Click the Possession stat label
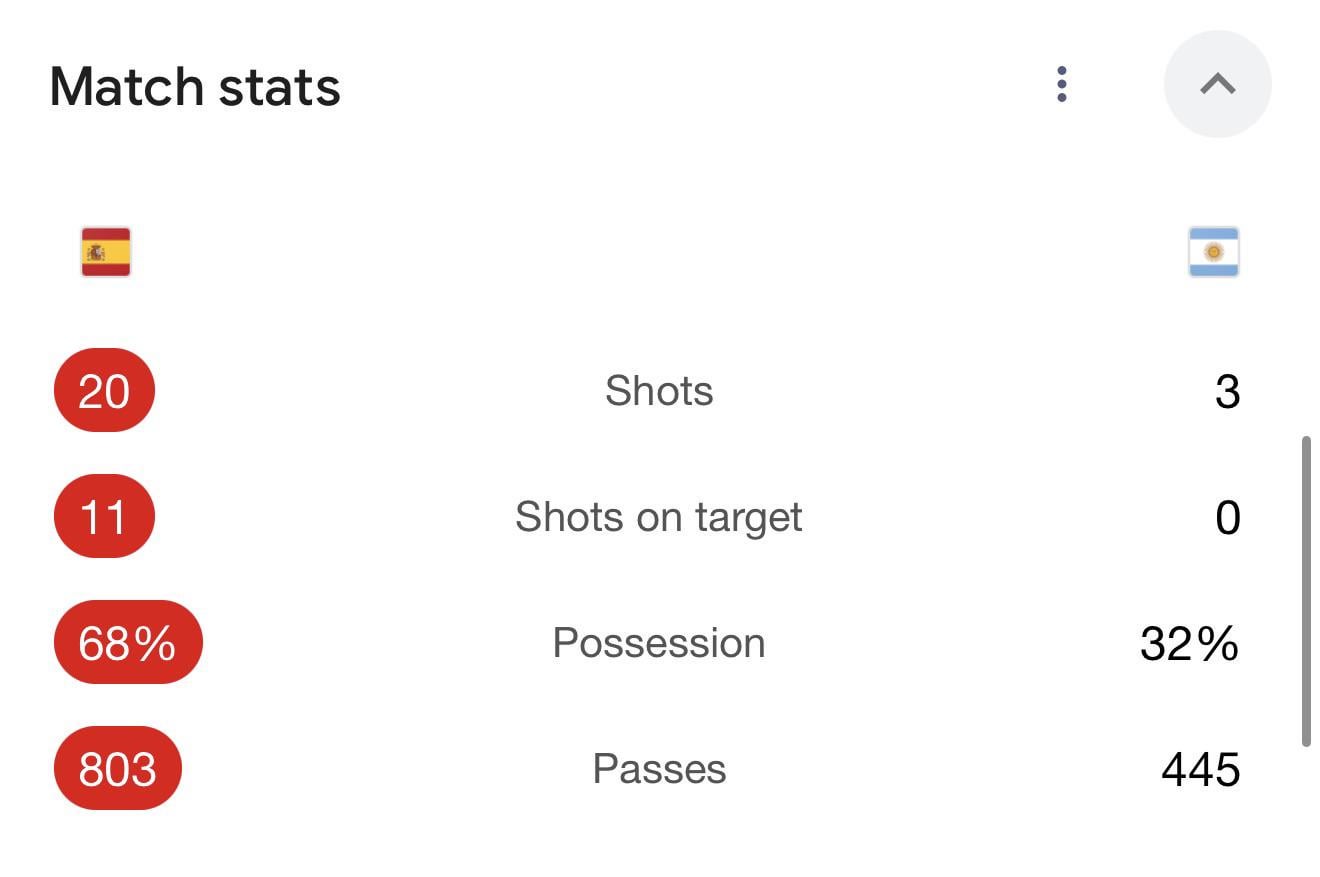Viewport: 1320px width, 877px height. pyautogui.click(x=659, y=643)
